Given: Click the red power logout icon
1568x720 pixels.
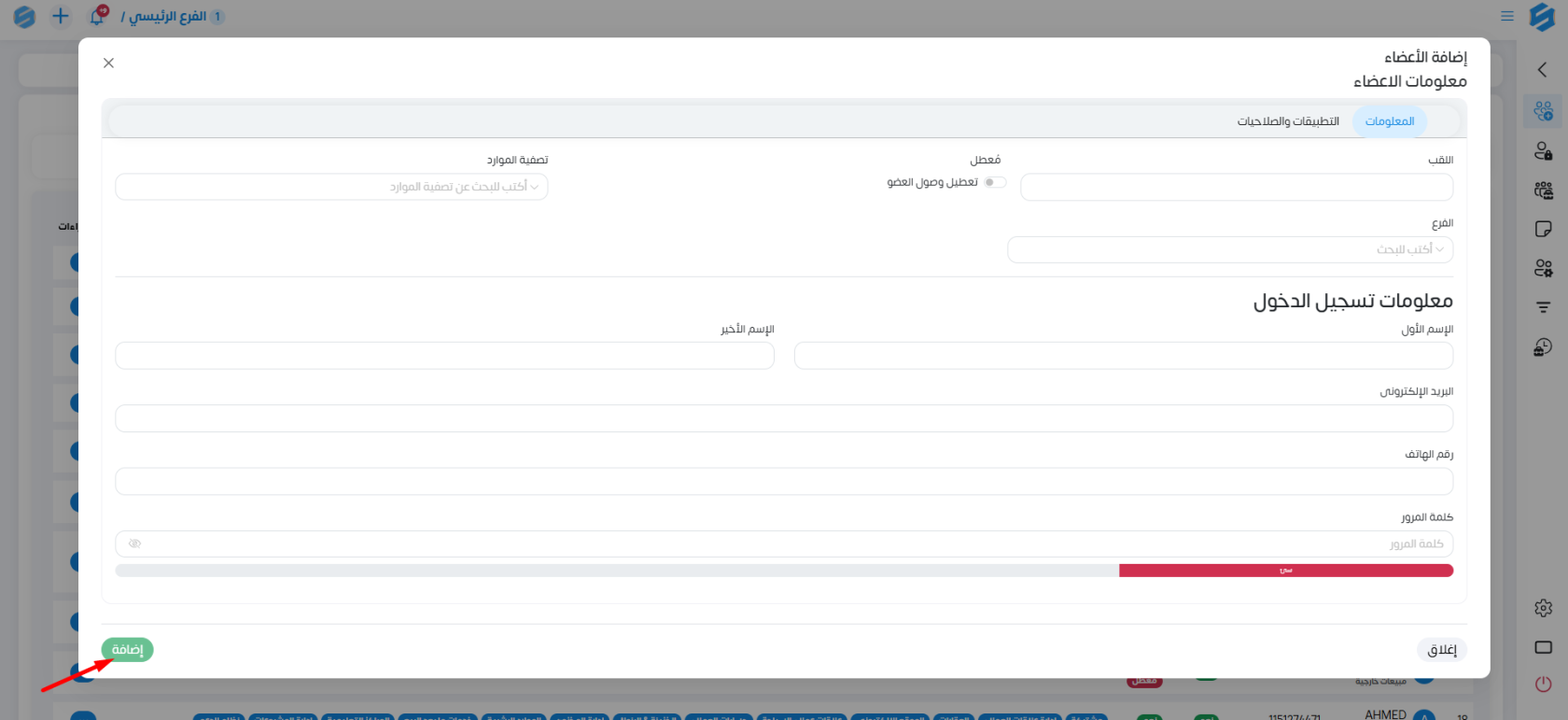Looking at the screenshot, I should [x=1543, y=685].
